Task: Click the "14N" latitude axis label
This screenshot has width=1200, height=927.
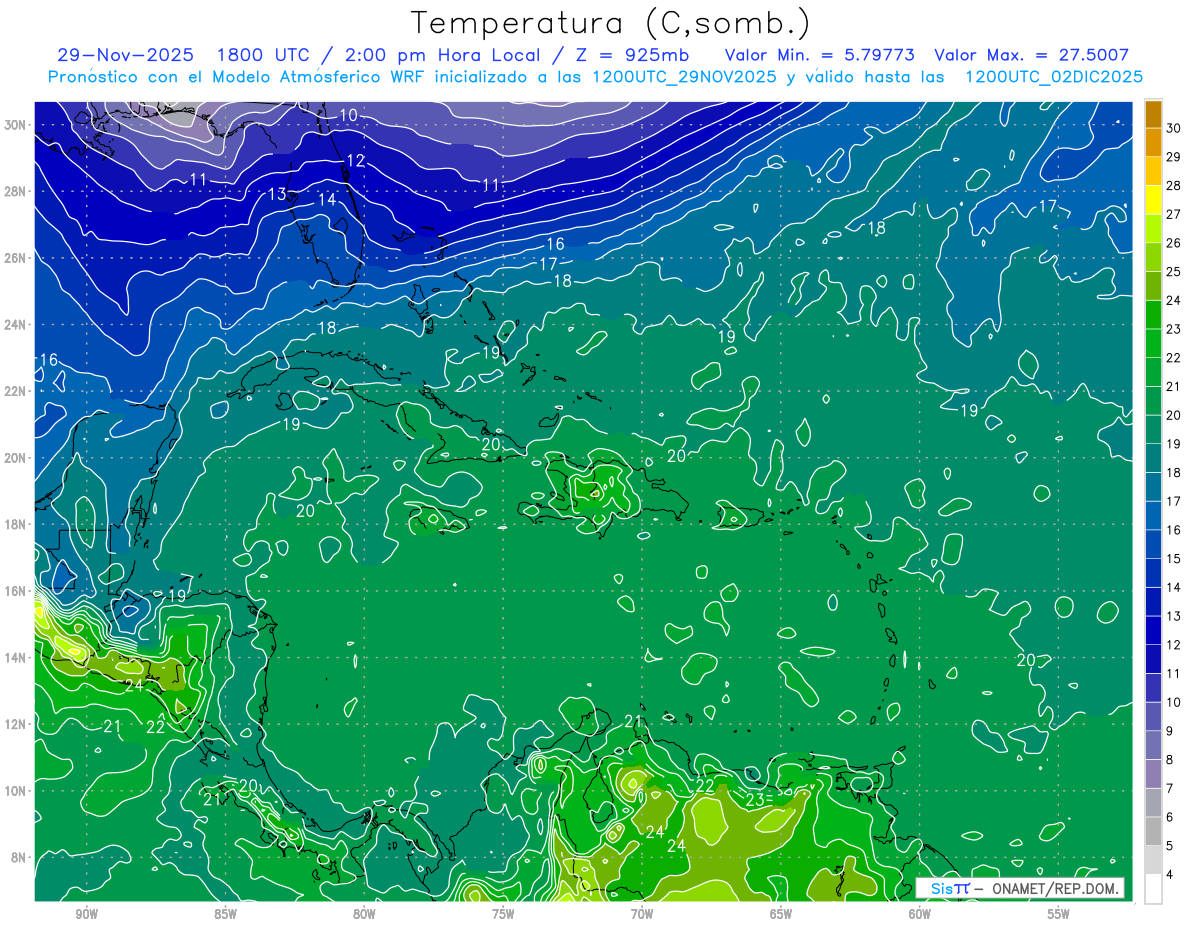Action: click(x=17, y=657)
